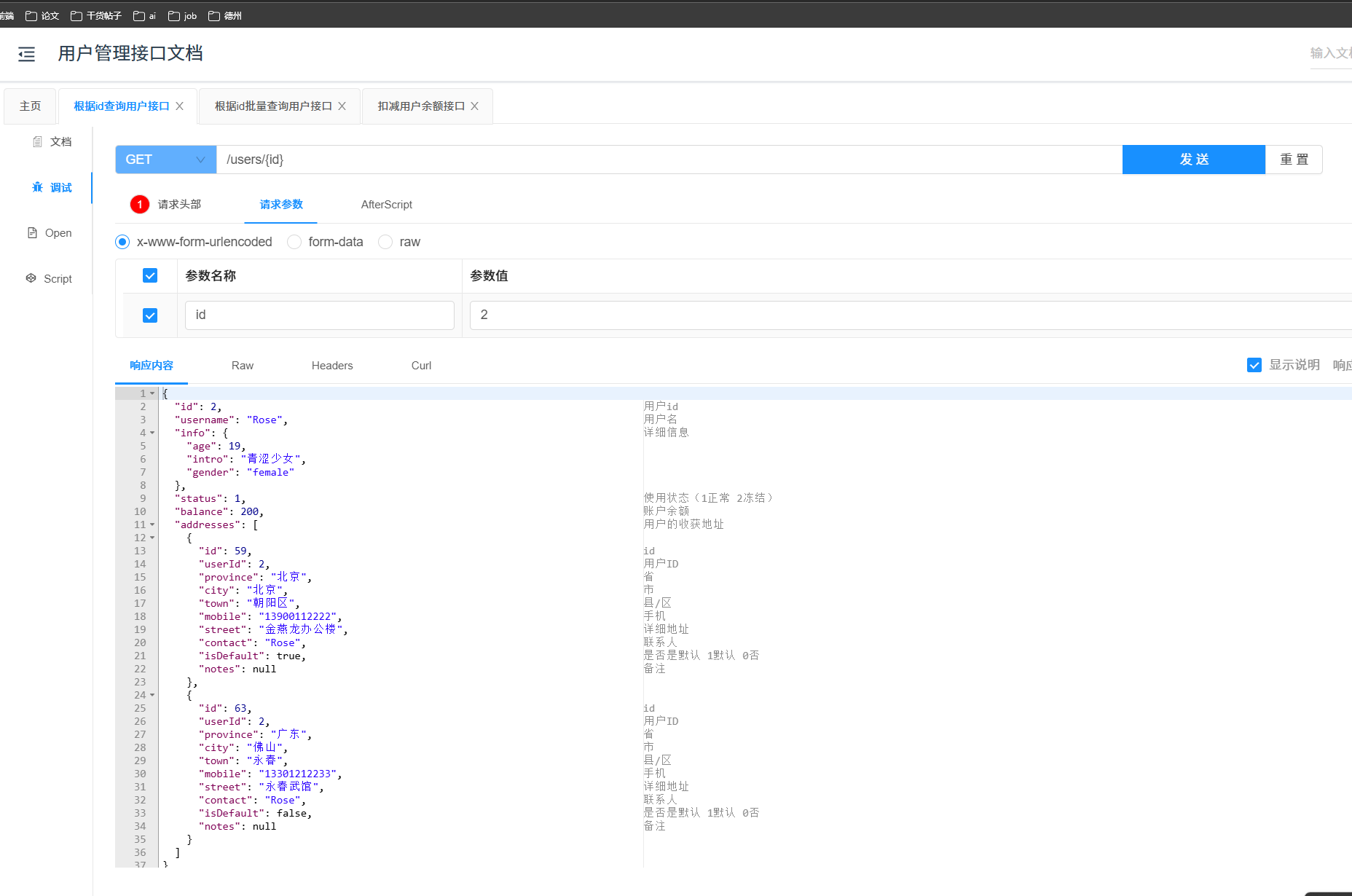Open the 请求参数 tab
This screenshot has height=896, width=1352.
(x=281, y=205)
